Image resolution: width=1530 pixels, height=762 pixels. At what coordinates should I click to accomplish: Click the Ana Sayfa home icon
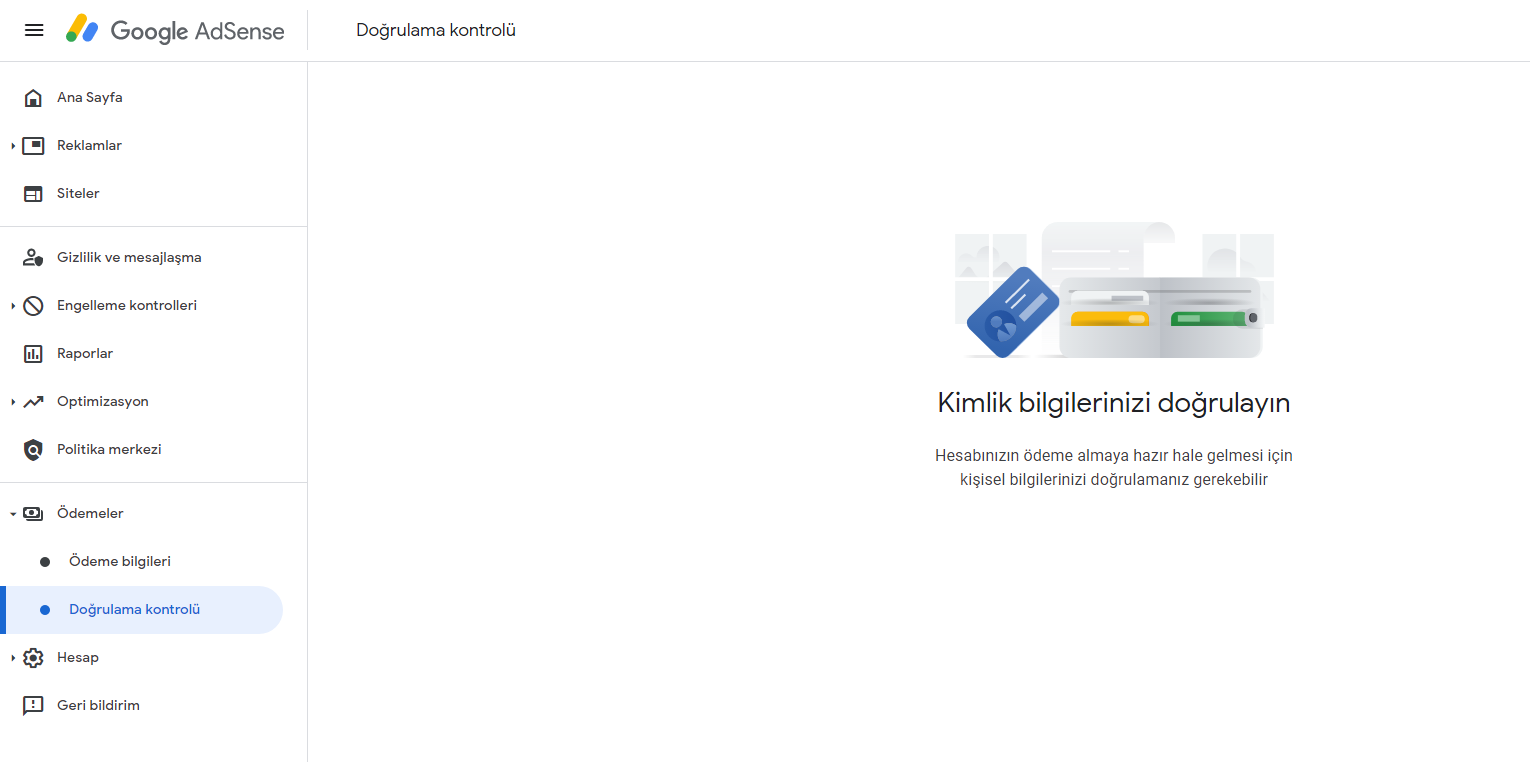(33, 98)
